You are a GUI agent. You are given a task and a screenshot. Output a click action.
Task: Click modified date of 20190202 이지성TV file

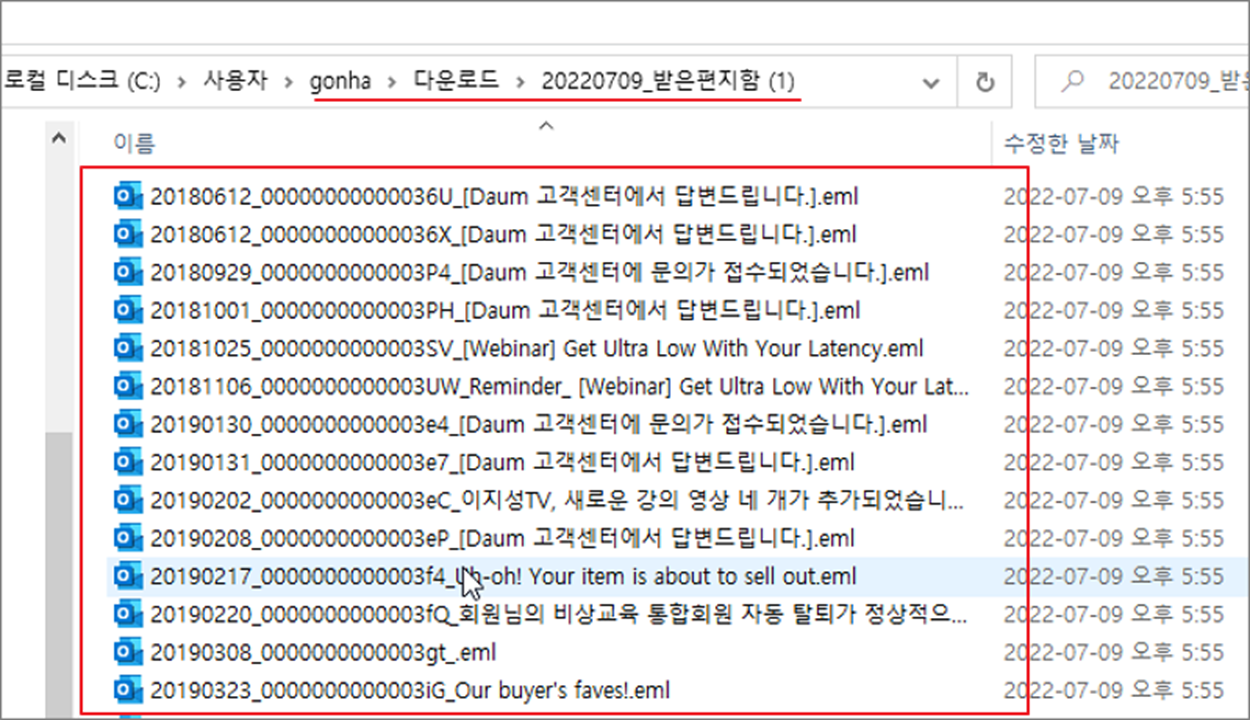pyautogui.click(x=1113, y=500)
